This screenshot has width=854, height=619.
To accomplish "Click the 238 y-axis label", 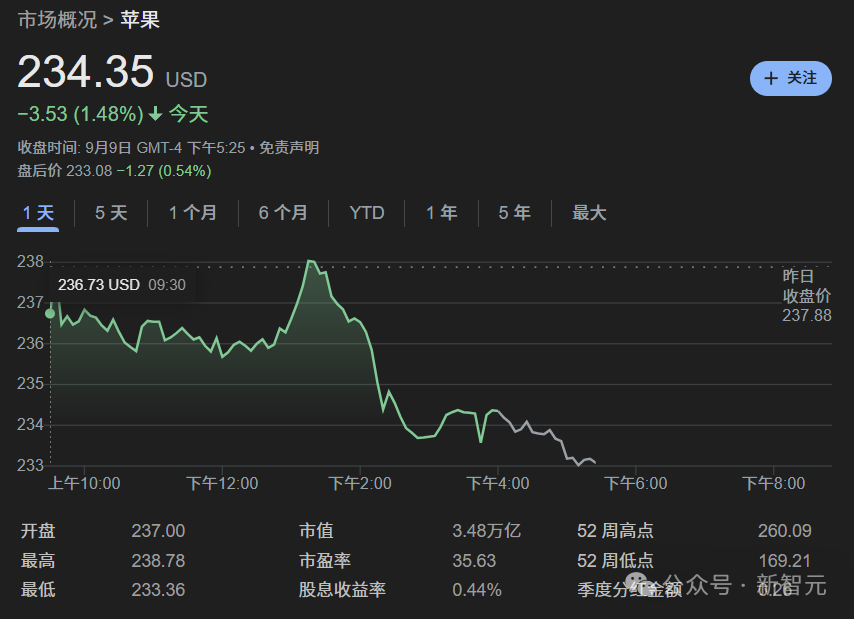I will (30, 262).
